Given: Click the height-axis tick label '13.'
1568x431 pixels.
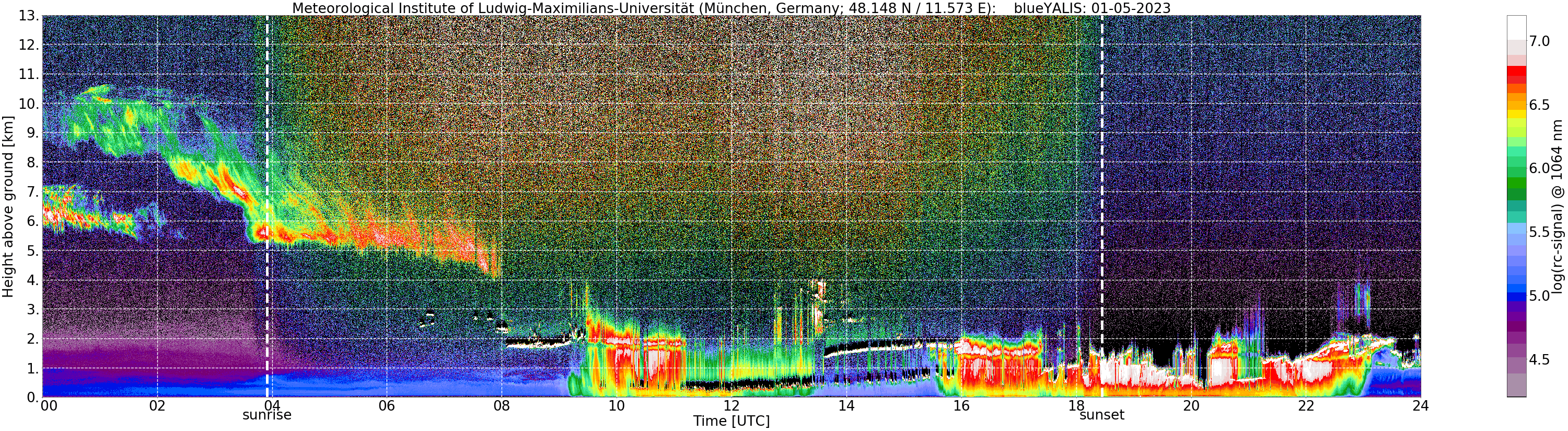Looking at the screenshot, I should click(x=29, y=16).
